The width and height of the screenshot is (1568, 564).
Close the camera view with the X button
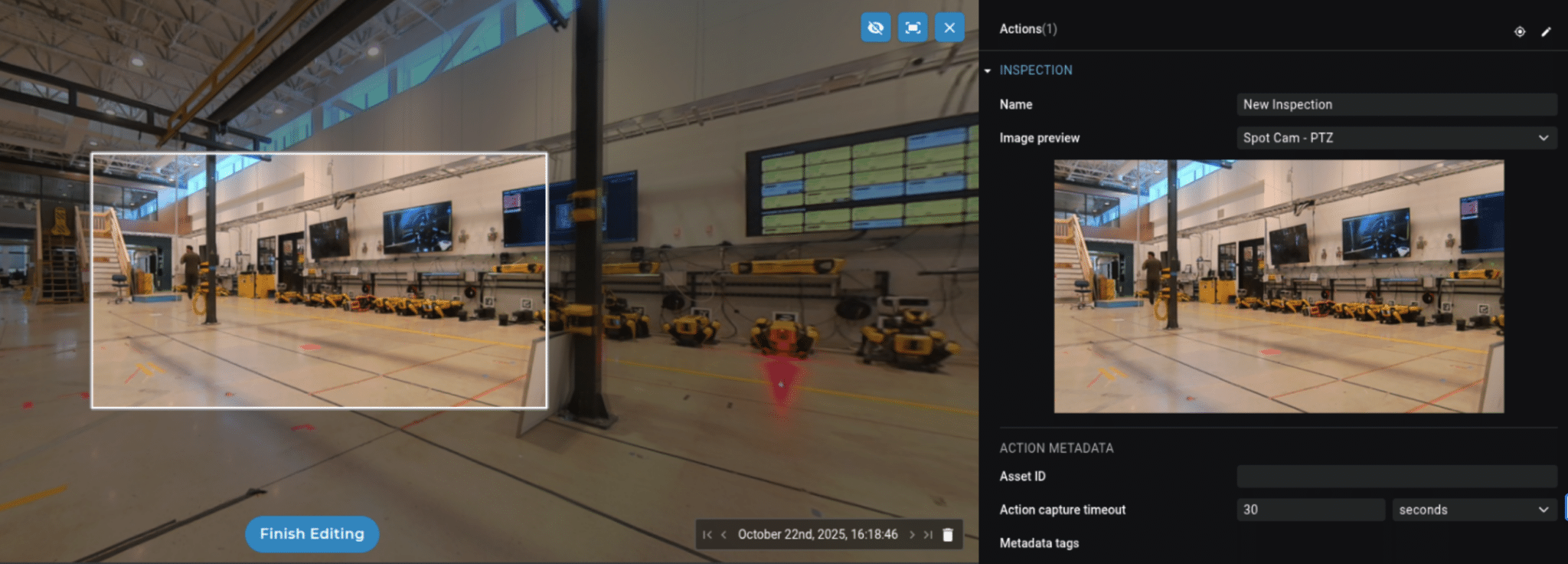point(949,28)
